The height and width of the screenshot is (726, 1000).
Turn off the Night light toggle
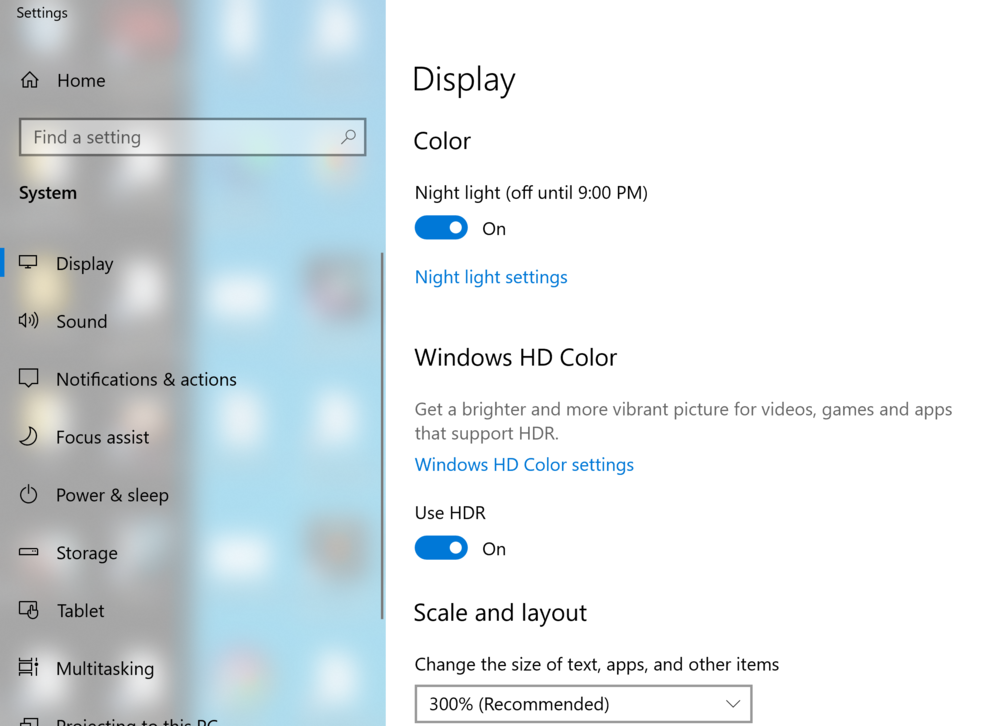[441, 228]
